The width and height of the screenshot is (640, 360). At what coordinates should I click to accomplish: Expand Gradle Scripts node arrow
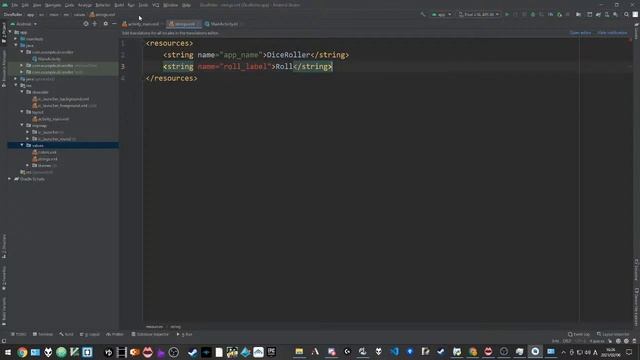pyautogui.click(x=10, y=179)
